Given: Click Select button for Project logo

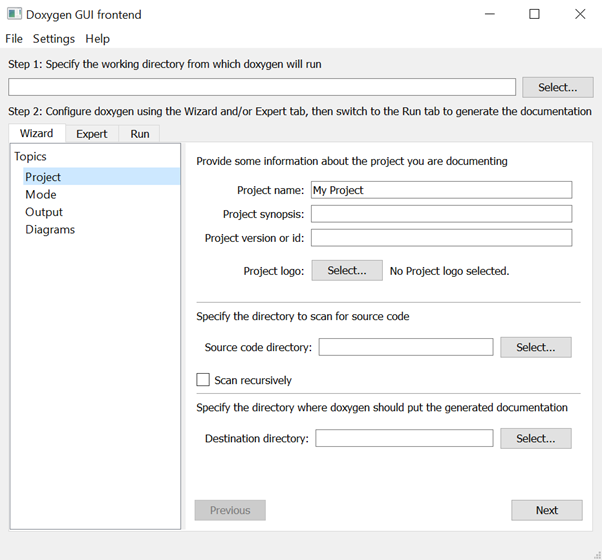Looking at the screenshot, I should click(347, 271).
